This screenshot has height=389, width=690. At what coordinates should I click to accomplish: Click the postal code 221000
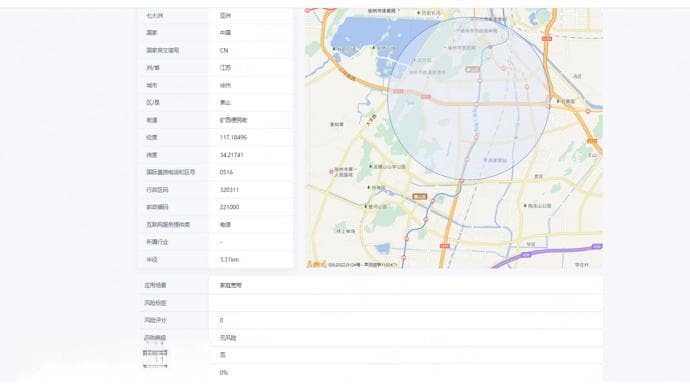coord(229,207)
